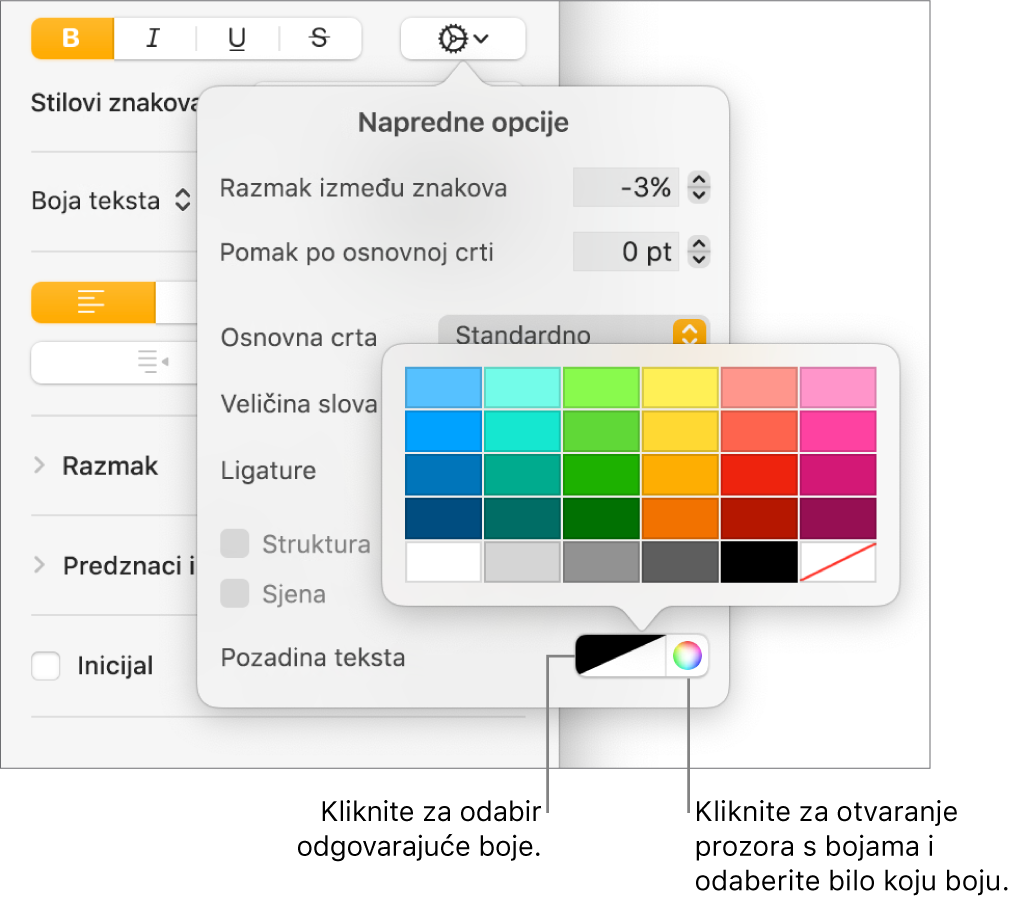This screenshot has width=1021, height=904.
Task: Select the left text alignment button
Action: 93,302
